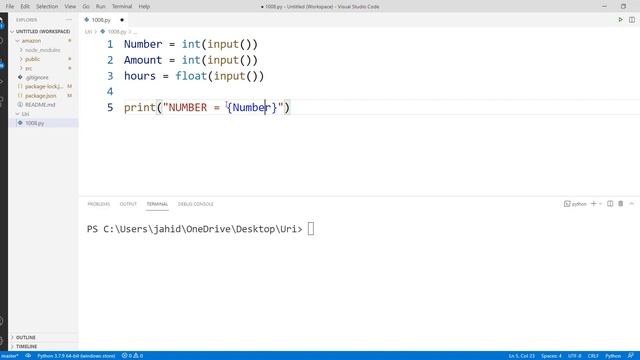Switch to the OUTPUT panel tab
Viewport: 640px width, 360px height.
(x=128, y=204)
